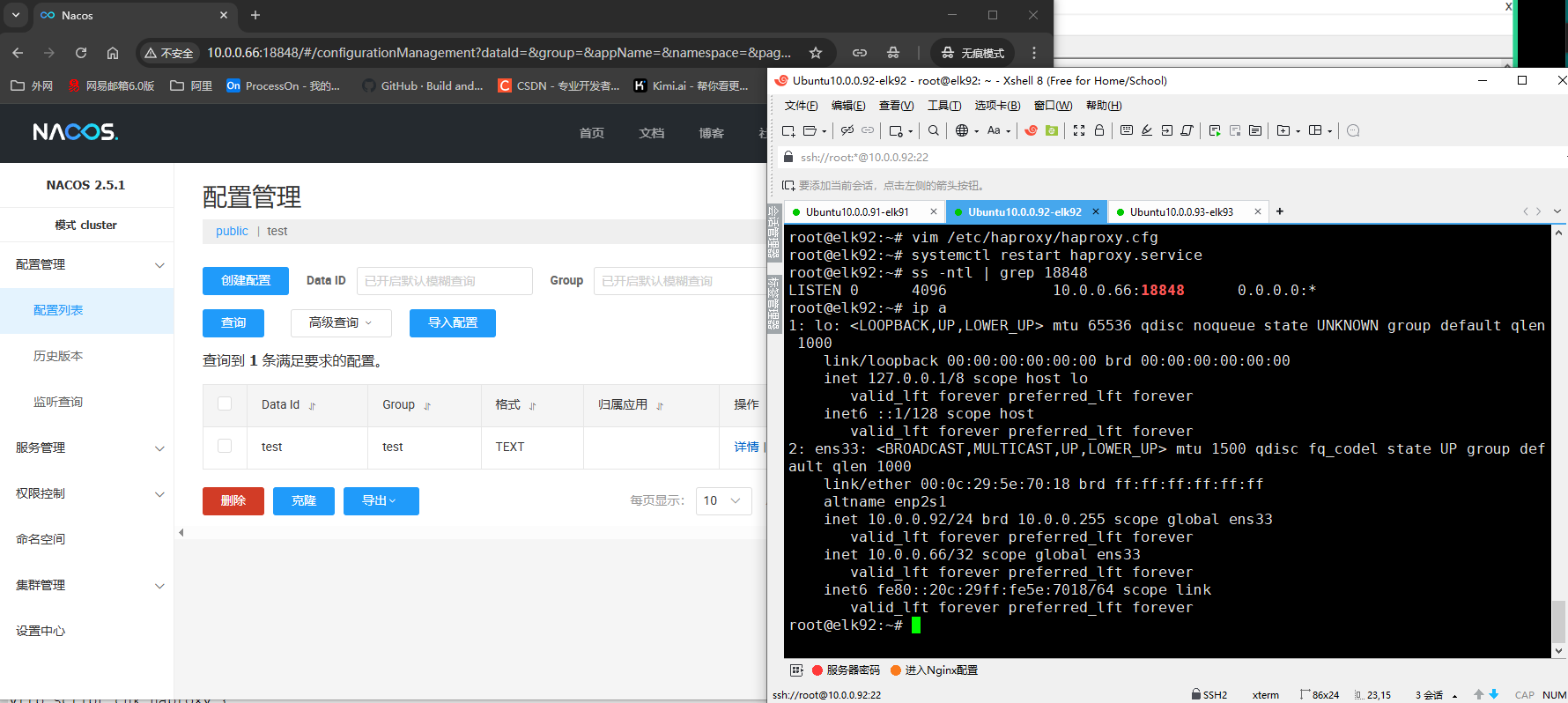Switch to the Ubuntu10.0.0.91-elk91 tab

pos(856,212)
